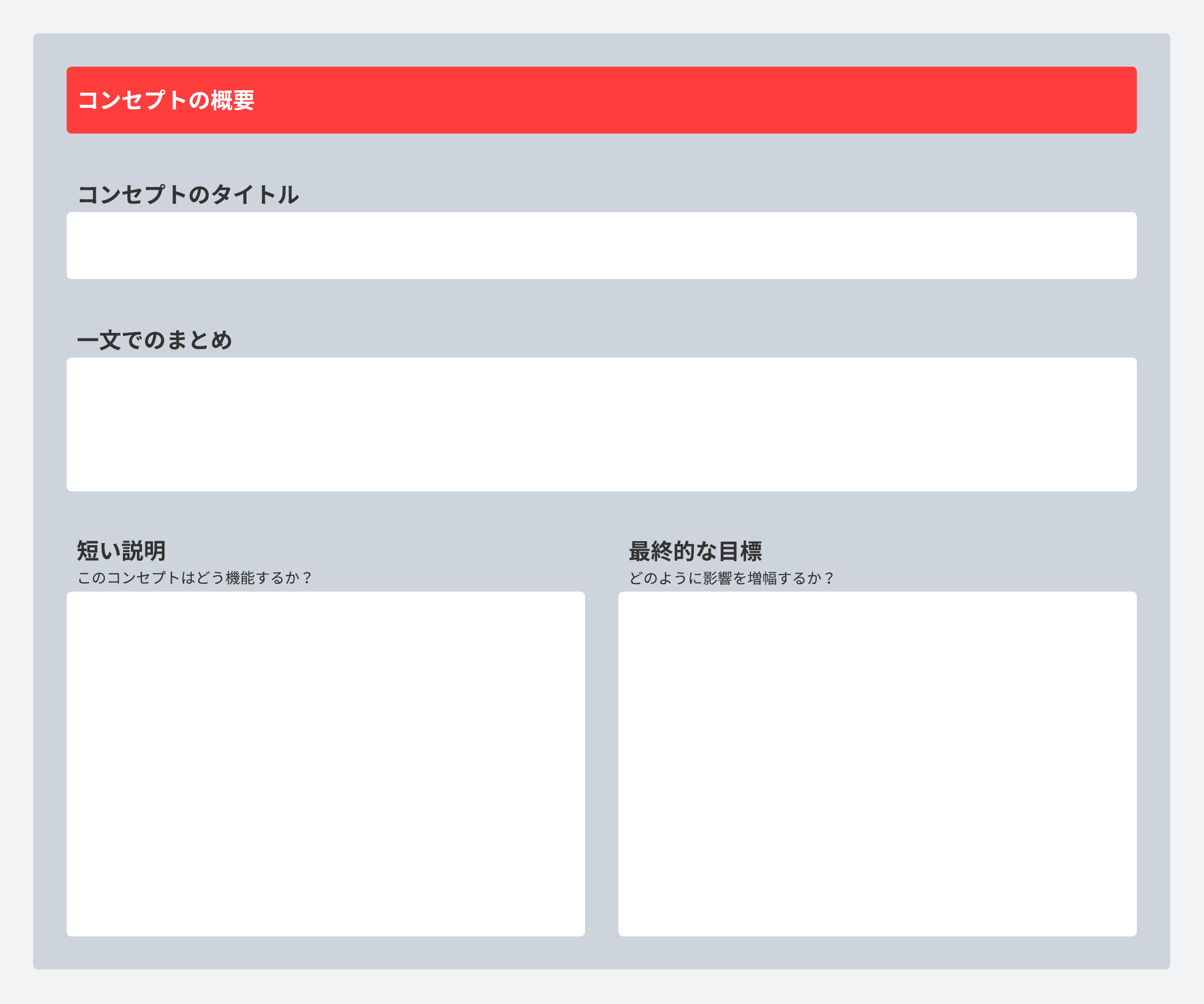Image resolution: width=1204 pixels, height=1004 pixels.
Task: Click the 短い説明 heading
Action: (x=121, y=551)
